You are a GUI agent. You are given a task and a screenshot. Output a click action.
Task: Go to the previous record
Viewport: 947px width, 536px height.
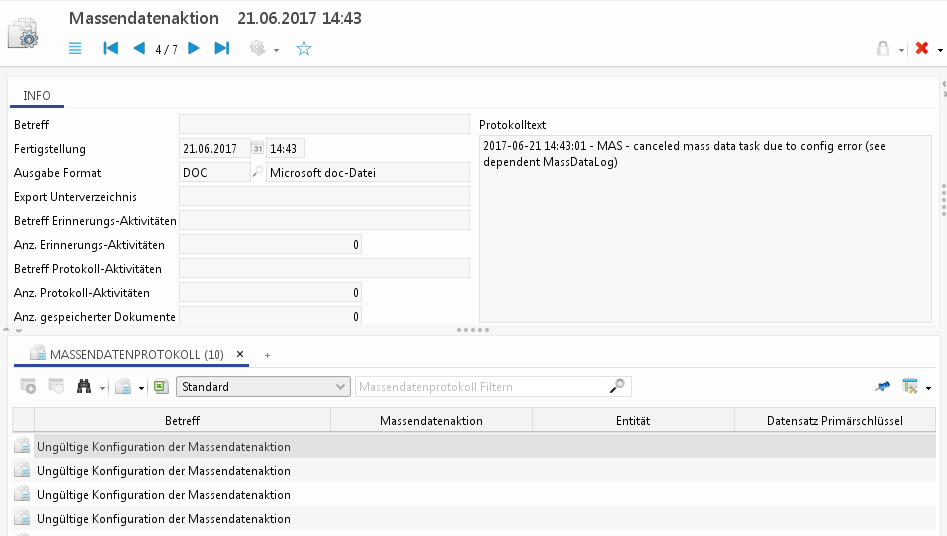[139, 48]
